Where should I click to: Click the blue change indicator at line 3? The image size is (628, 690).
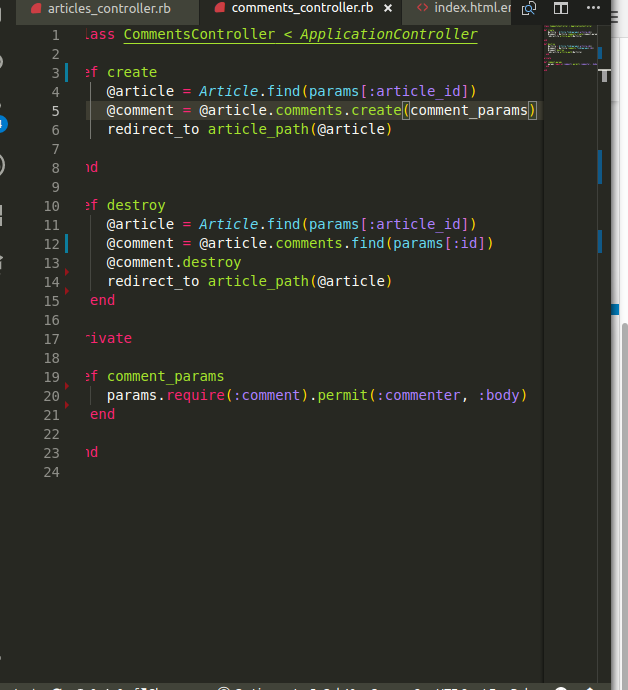(x=66, y=72)
